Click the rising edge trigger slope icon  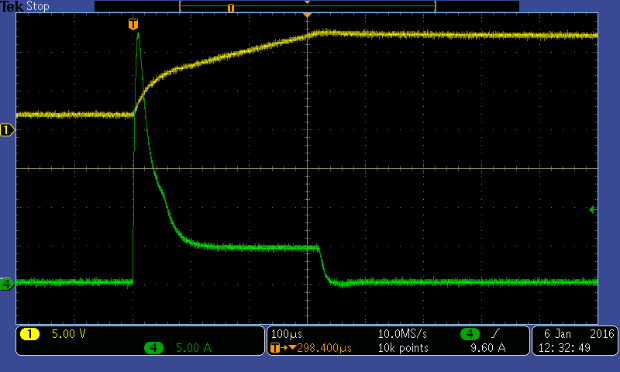[495, 334]
